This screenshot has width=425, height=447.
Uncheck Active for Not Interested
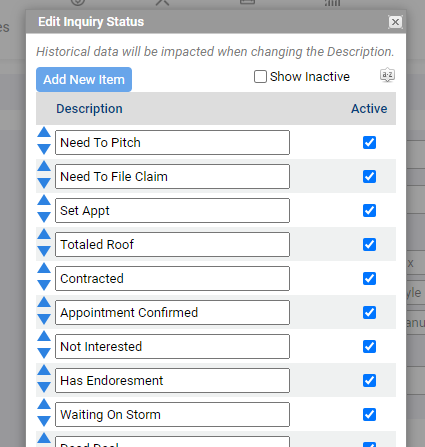[369, 347]
